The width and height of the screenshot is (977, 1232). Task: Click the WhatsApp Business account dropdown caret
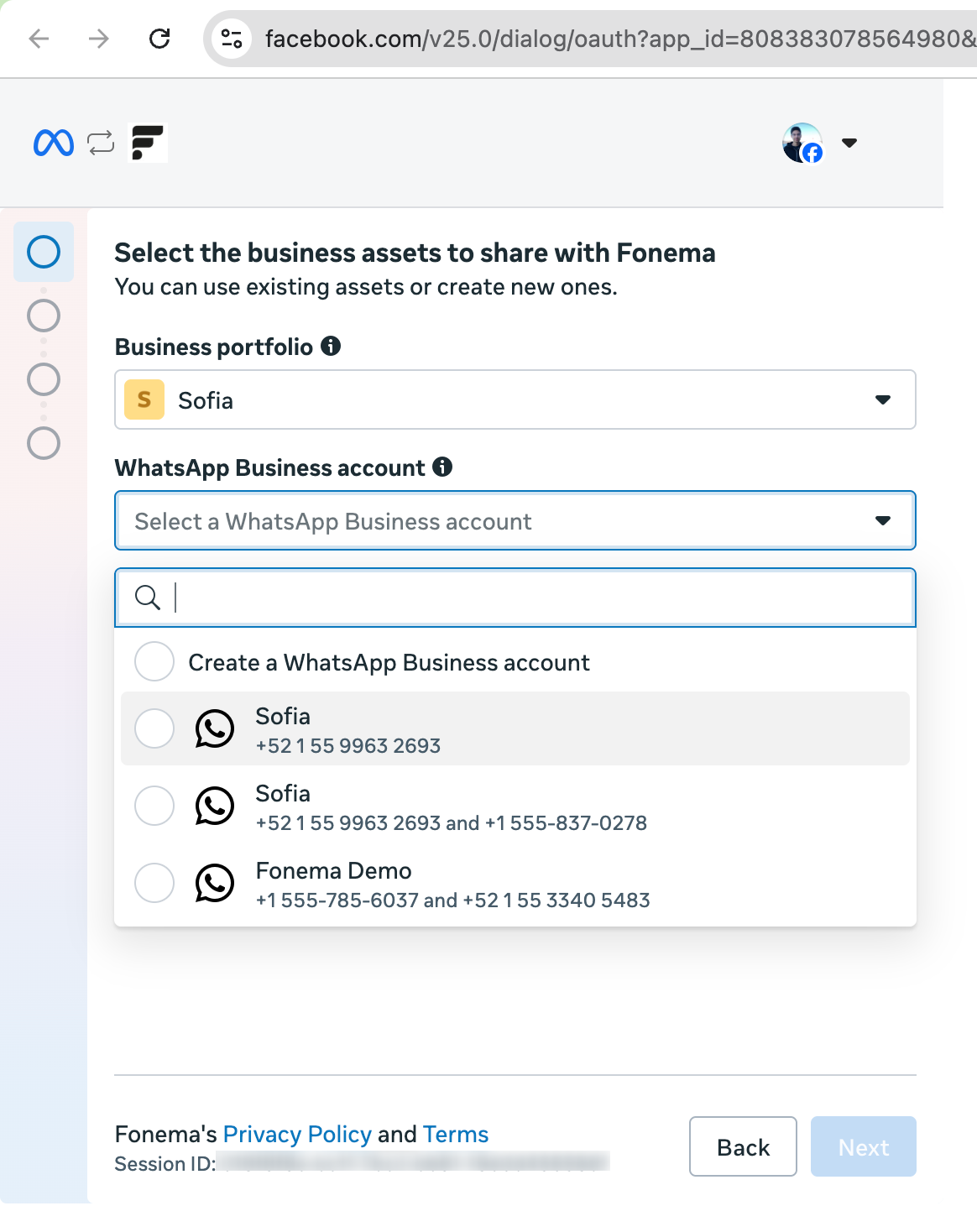[x=883, y=520]
